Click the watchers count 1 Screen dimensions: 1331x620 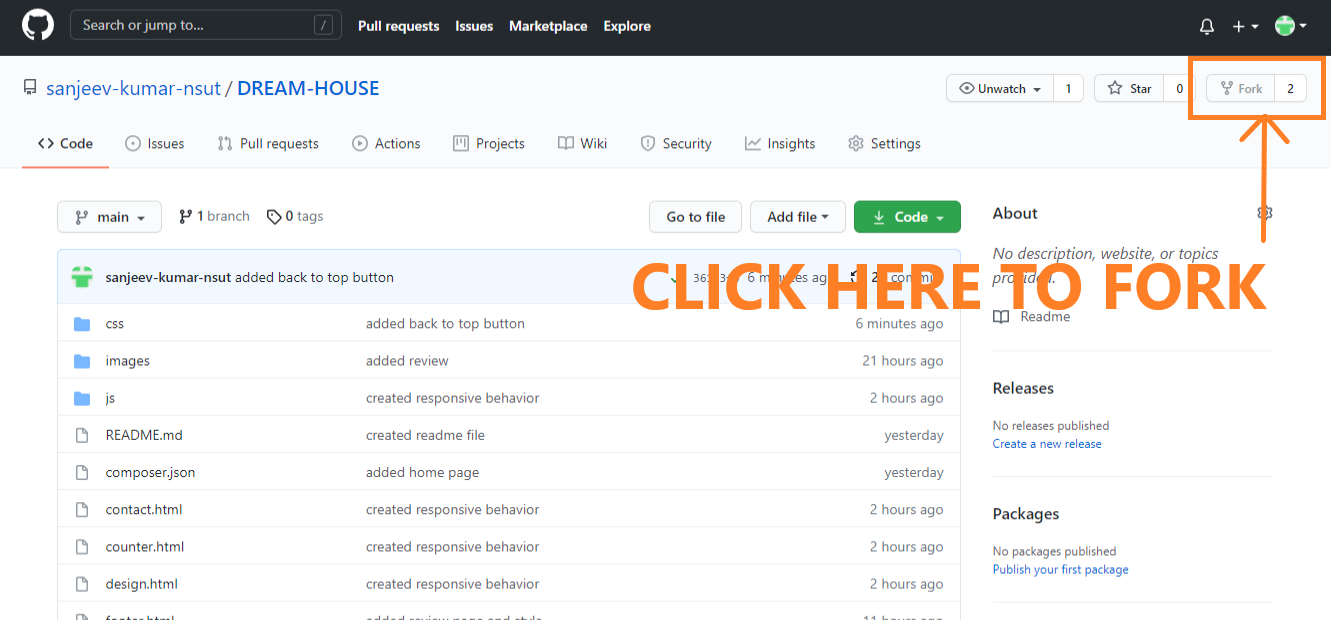pos(1068,89)
